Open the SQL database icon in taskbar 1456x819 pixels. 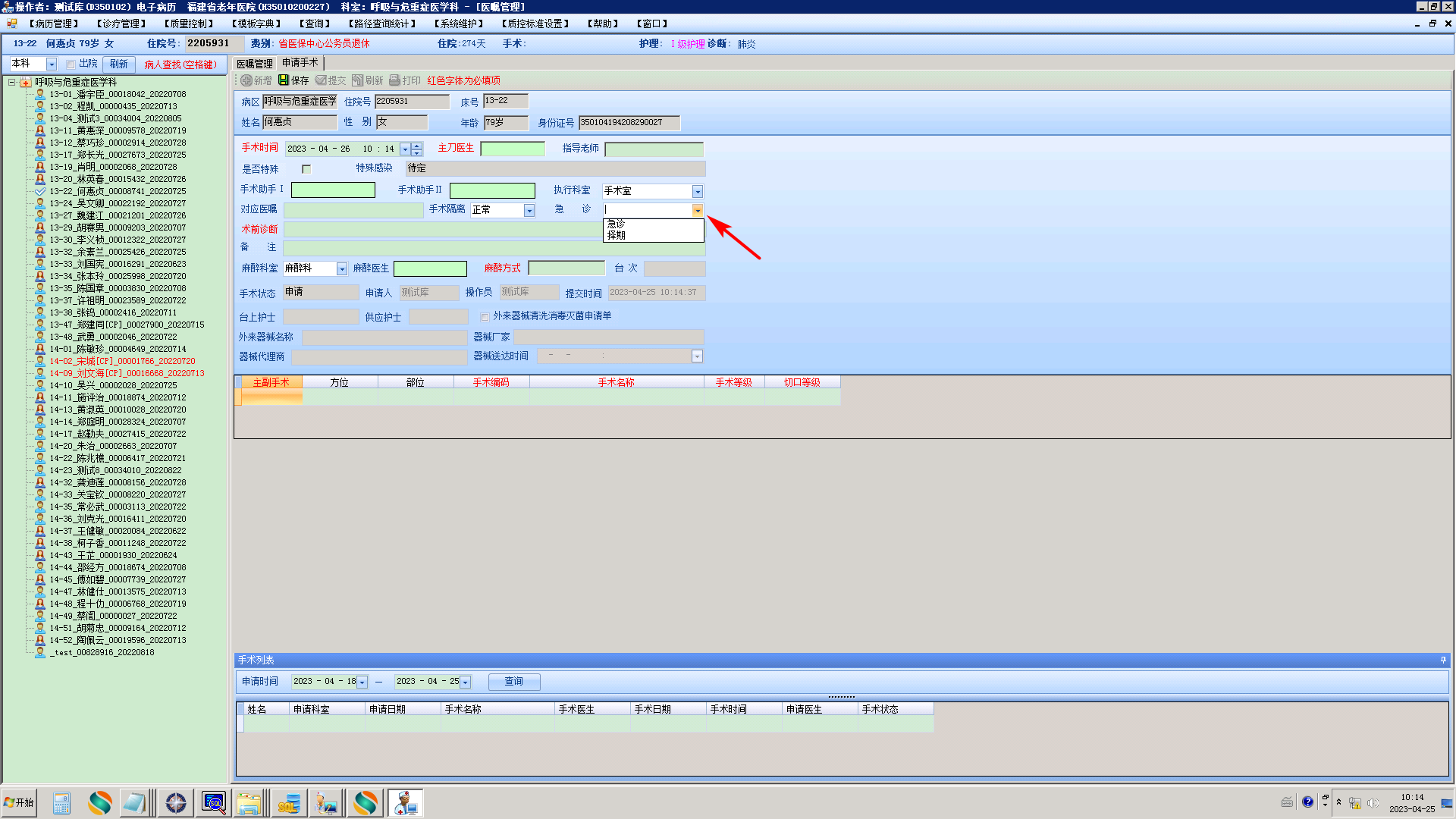pos(288,802)
